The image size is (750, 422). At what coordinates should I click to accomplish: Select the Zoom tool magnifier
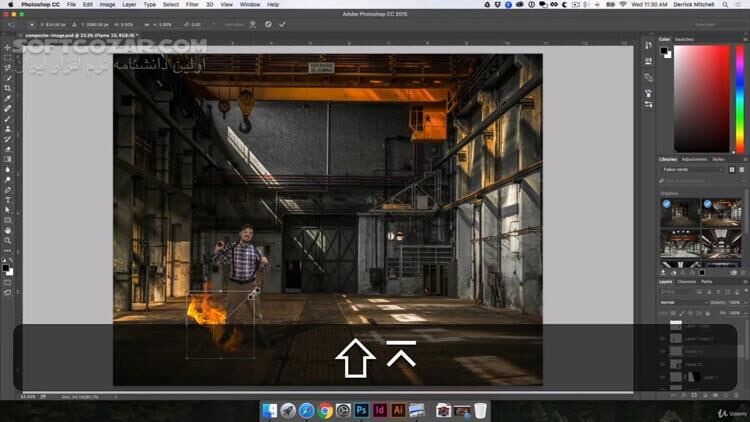click(x=8, y=241)
